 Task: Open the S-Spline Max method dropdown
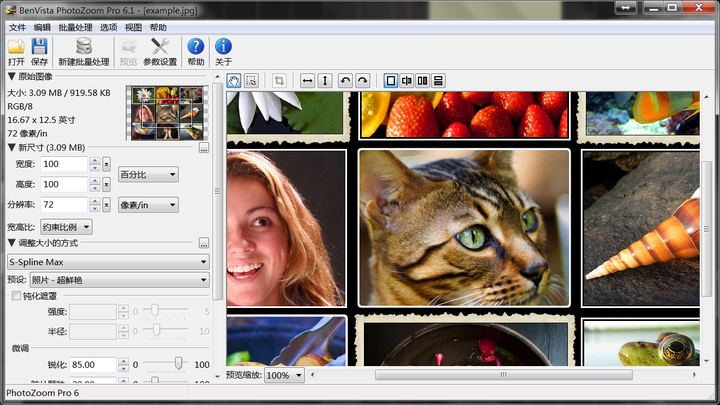click(x=108, y=262)
